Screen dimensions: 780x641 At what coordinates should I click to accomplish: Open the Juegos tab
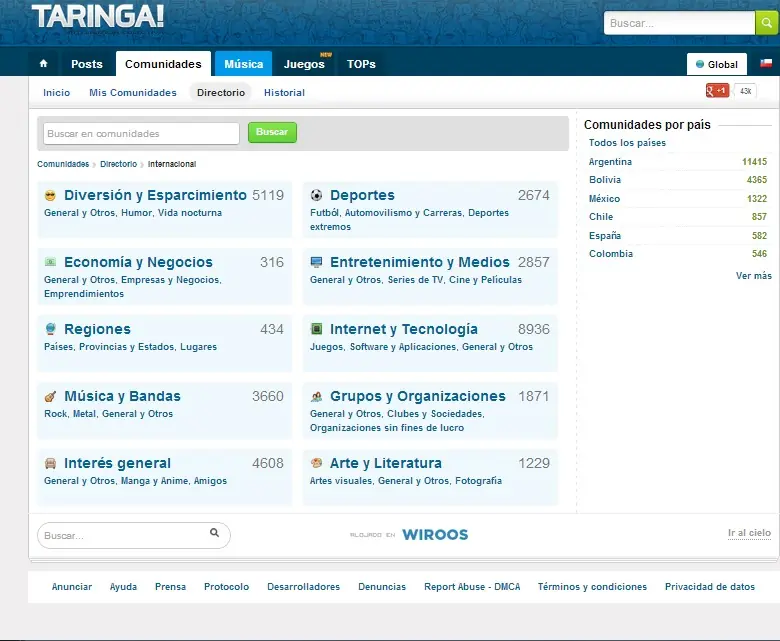[304, 64]
